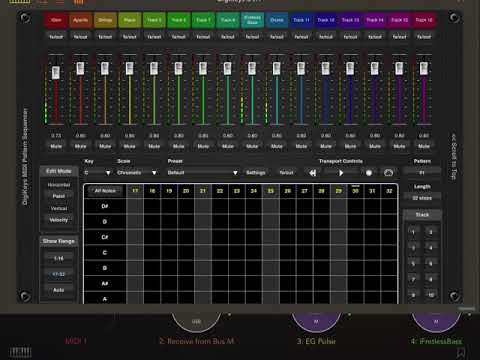Mute the Drums track
The image size is (480, 360).
click(x=277, y=146)
